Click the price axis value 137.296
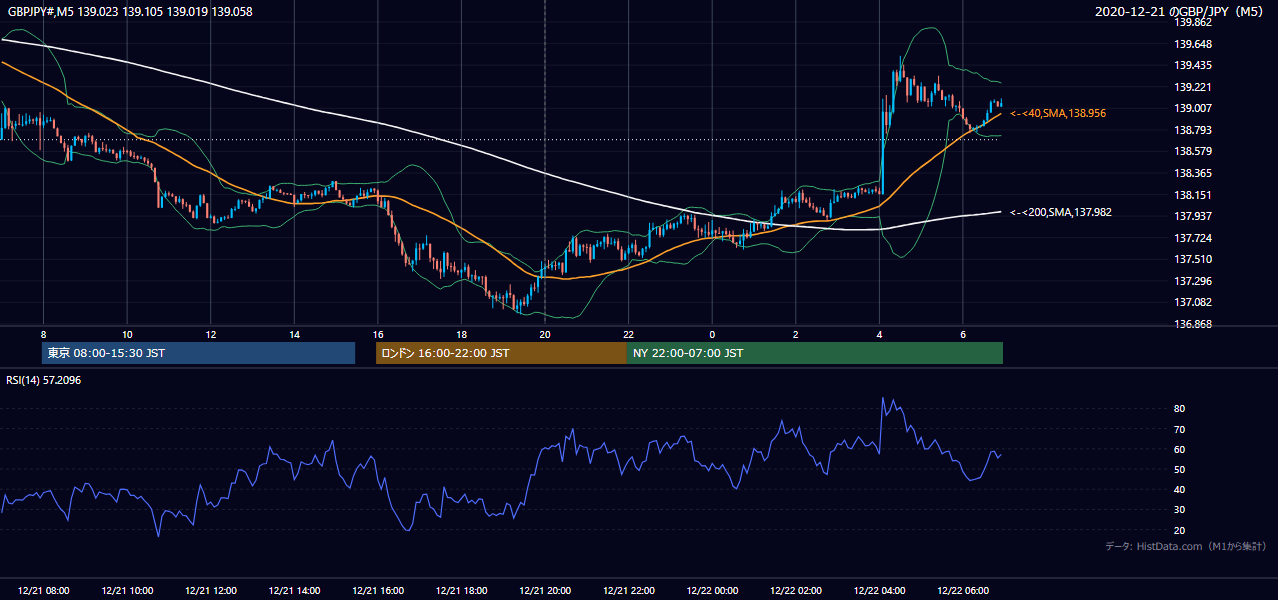 [x=1194, y=281]
